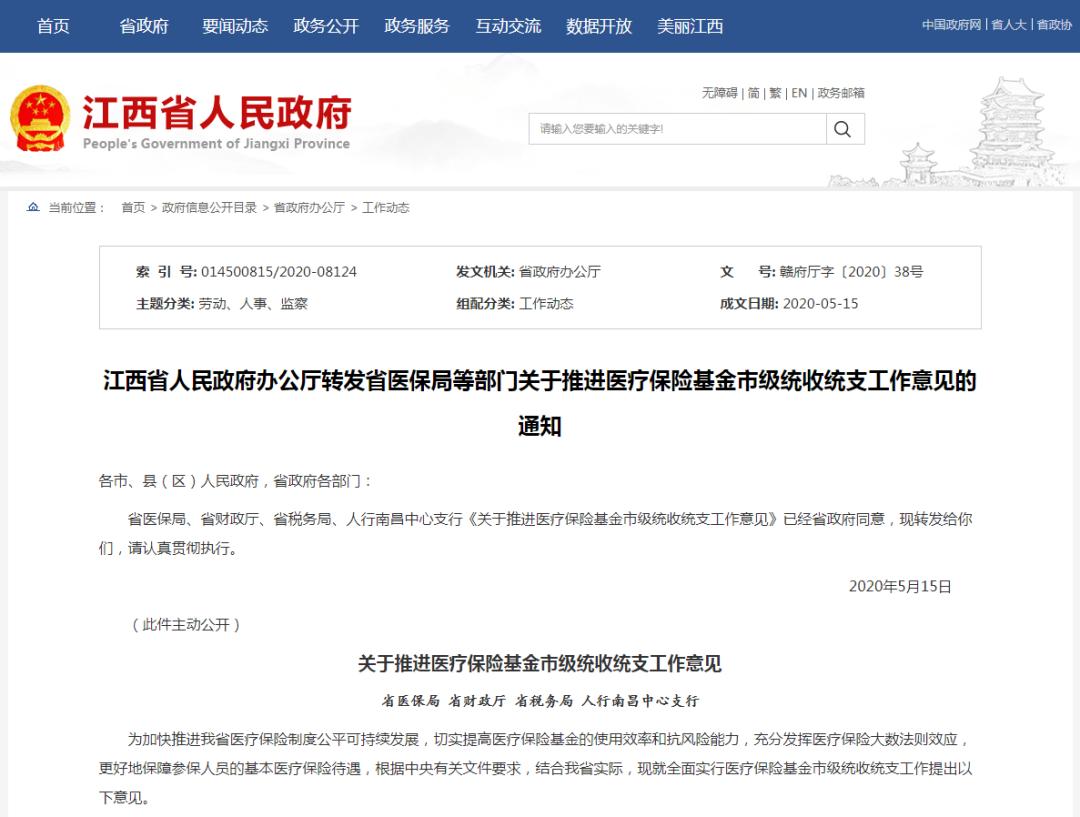This screenshot has height=817, width=1080.
Task: Select the date 2020-05-15
Action: 820,303
